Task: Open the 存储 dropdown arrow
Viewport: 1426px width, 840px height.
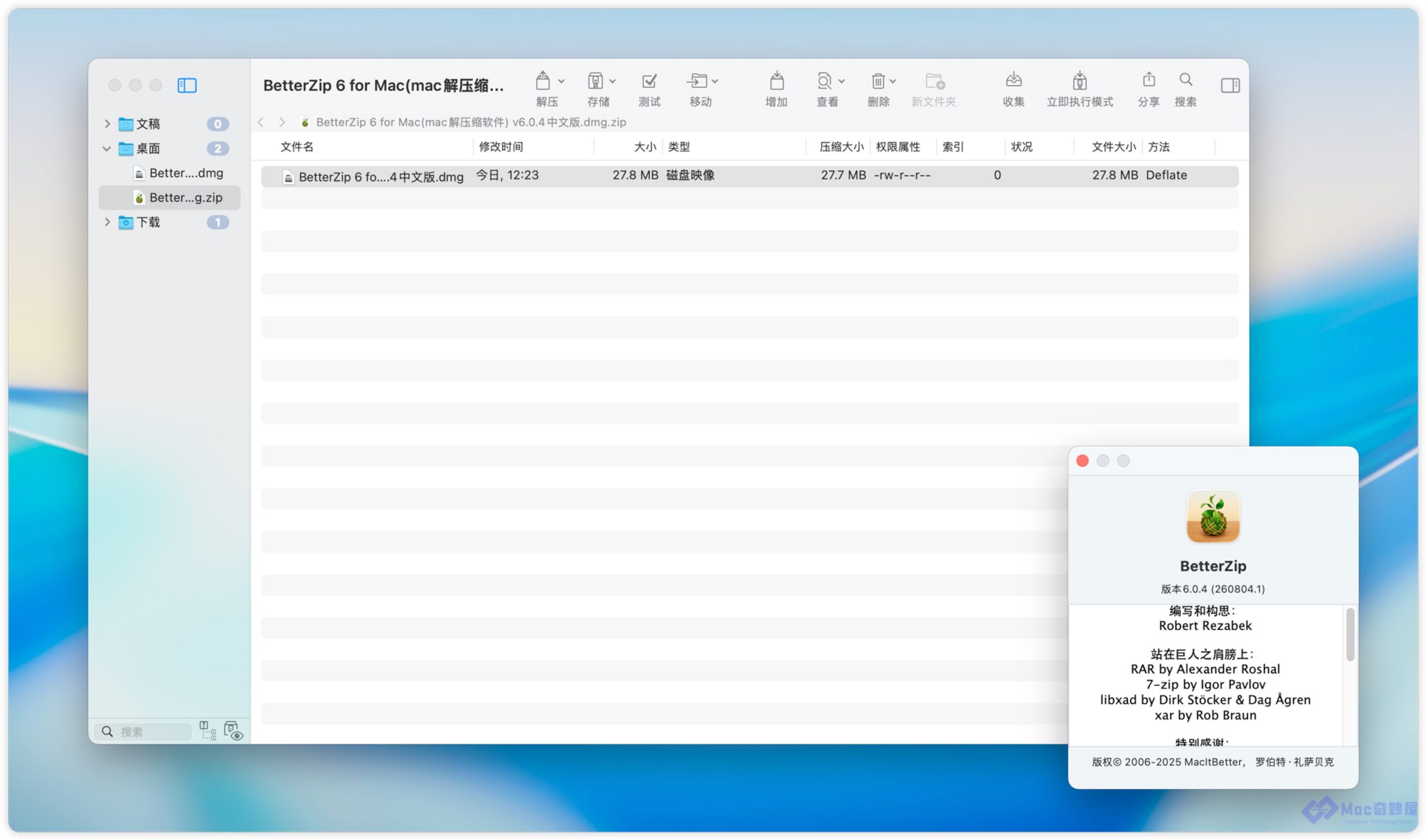Action: 612,81
